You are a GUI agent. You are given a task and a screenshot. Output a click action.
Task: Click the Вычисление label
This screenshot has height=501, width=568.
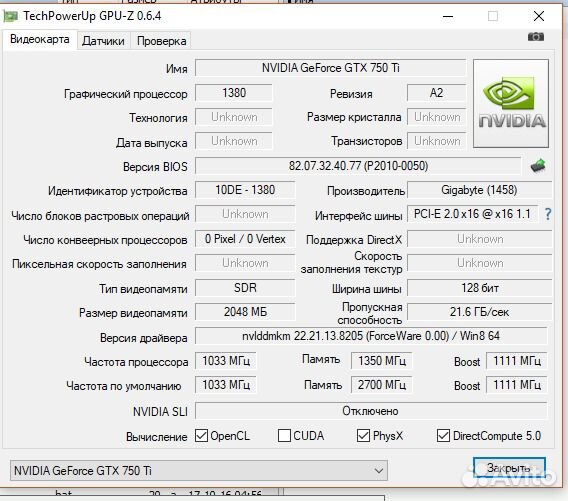[156, 437]
